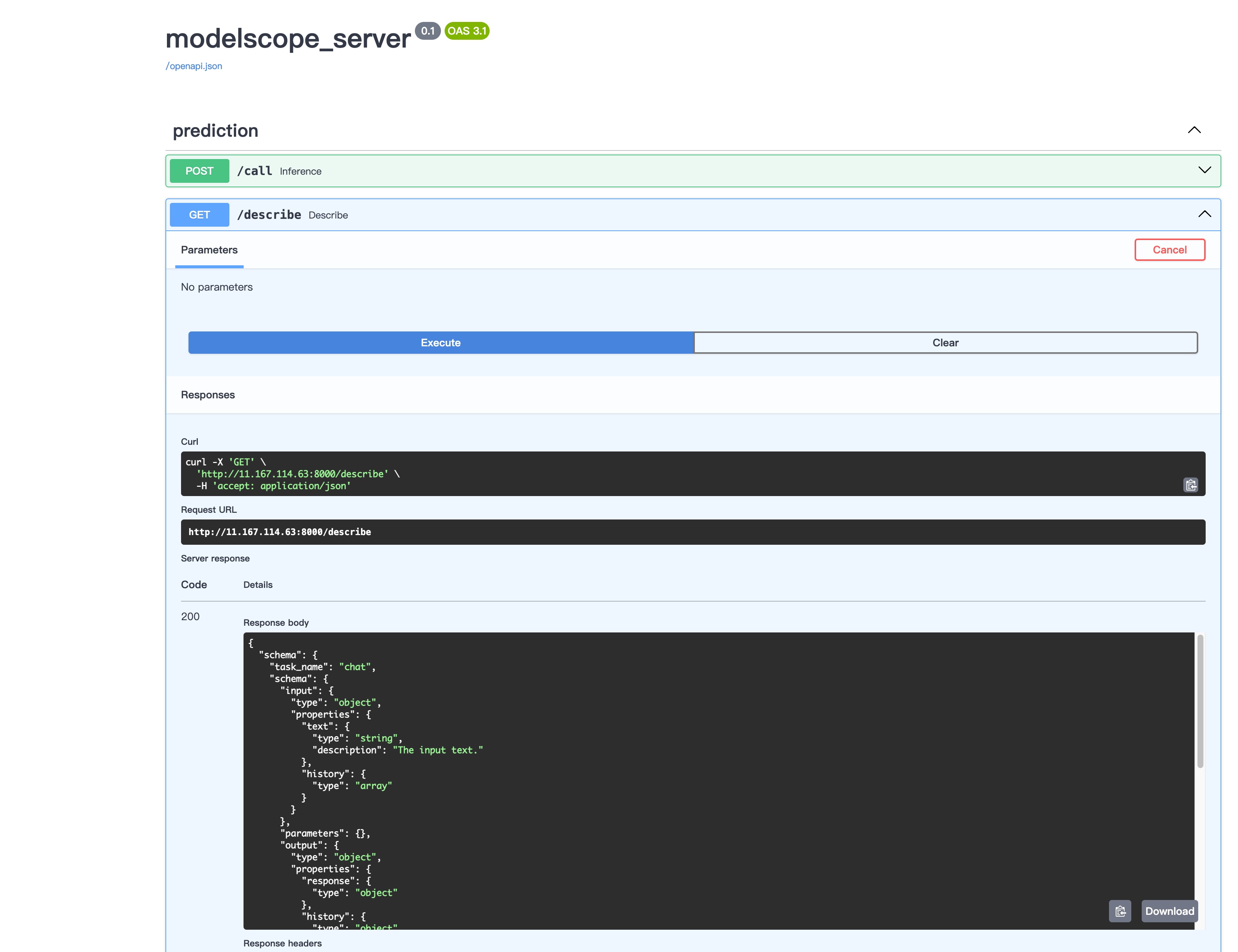Click the OAS 3.1 version badge
The width and height of the screenshot is (1238, 952).
pyautogui.click(x=467, y=30)
